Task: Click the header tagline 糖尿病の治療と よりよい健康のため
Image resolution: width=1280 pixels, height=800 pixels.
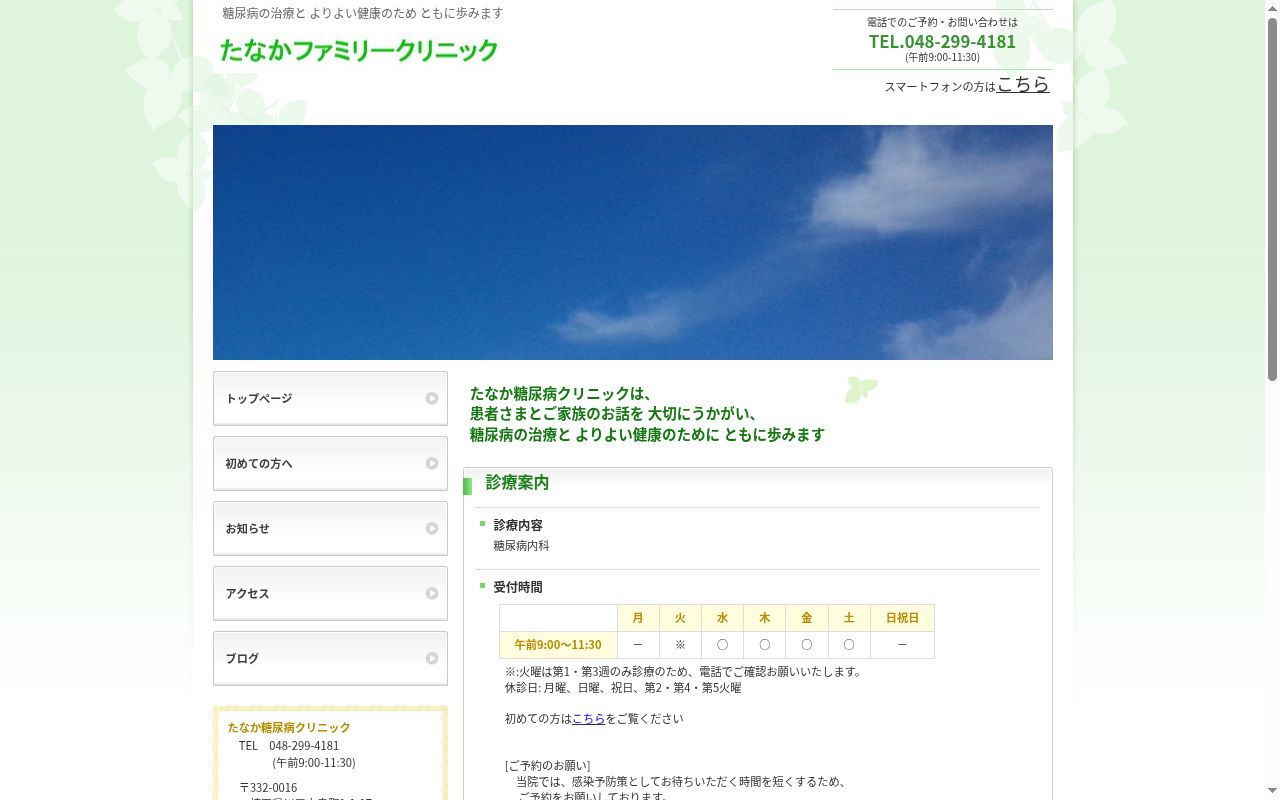Action: (363, 13)
